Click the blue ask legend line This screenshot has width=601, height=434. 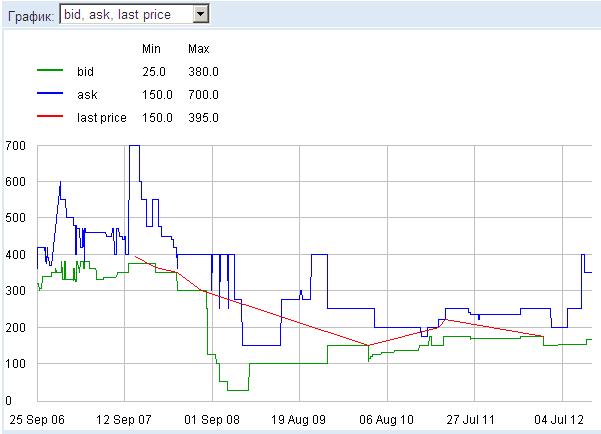click(x=50, y=93)
